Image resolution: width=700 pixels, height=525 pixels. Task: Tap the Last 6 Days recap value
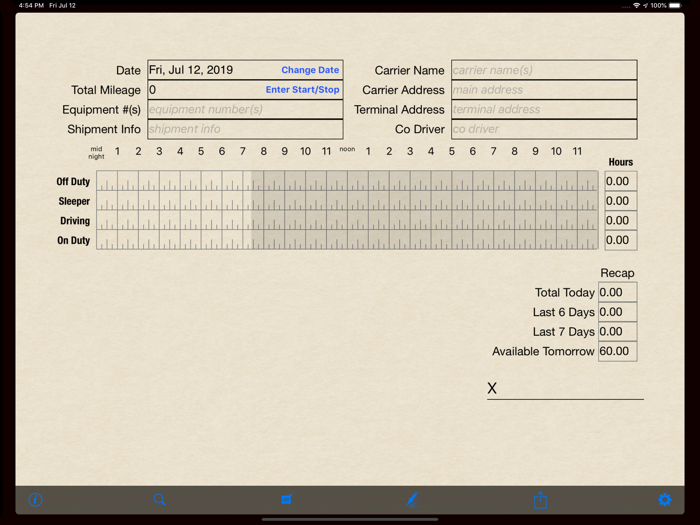point(617,312)
